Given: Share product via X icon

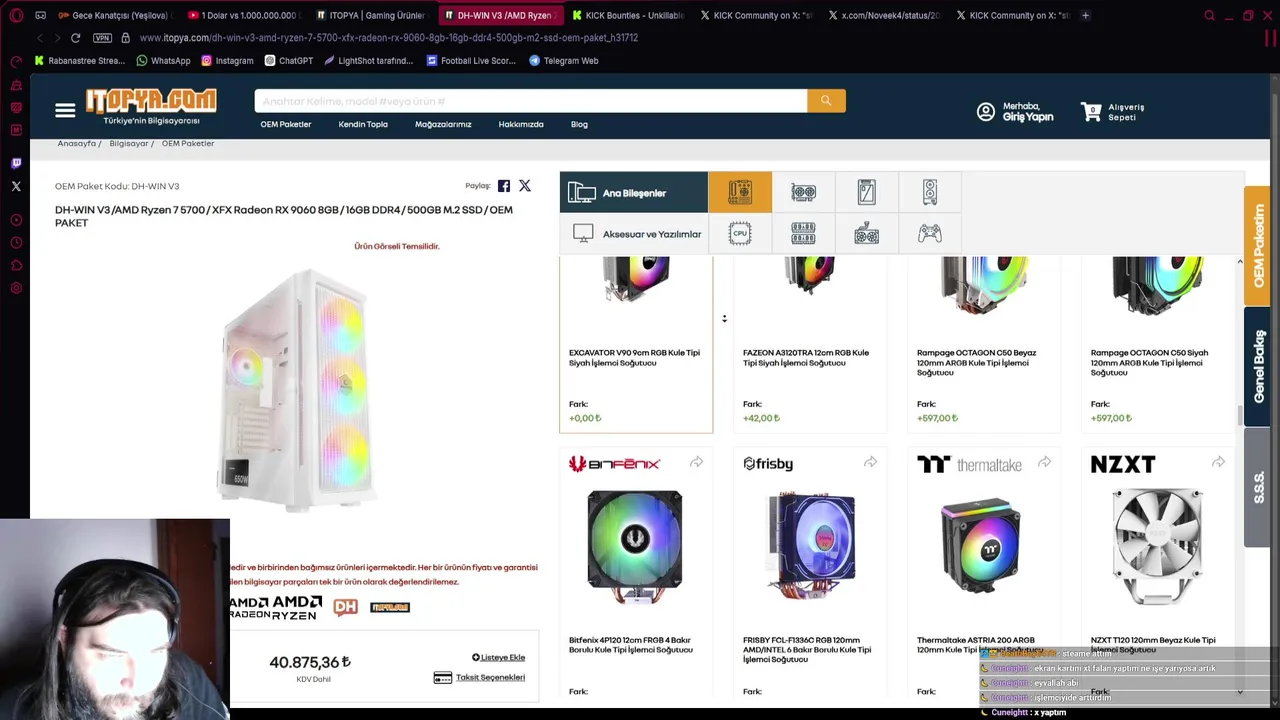Looking at the screenshot, I should tap(524, 186).
